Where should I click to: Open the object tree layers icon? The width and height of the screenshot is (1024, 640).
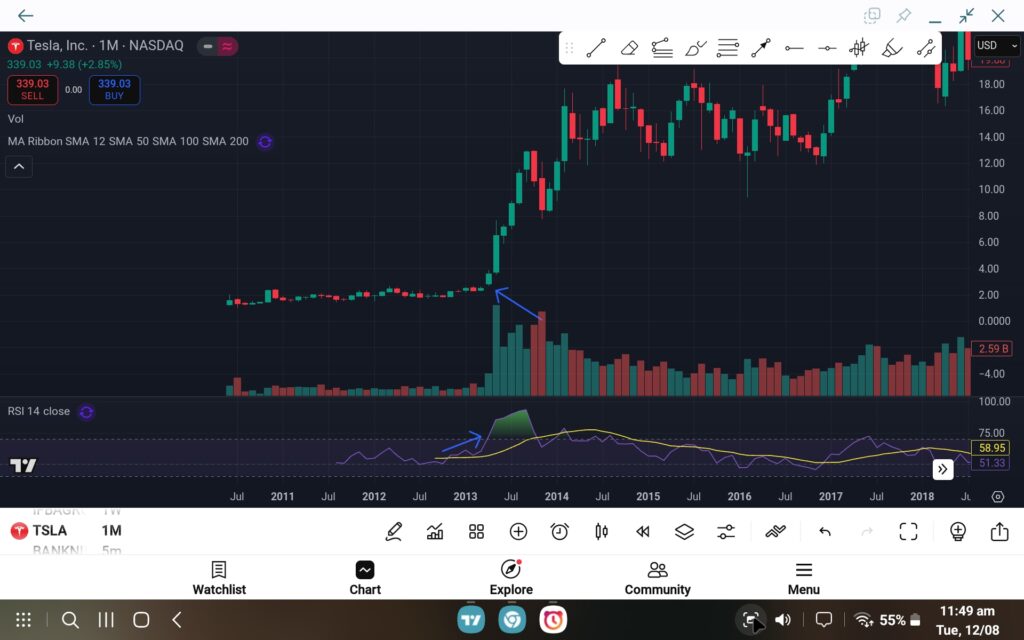pos(684,532)
